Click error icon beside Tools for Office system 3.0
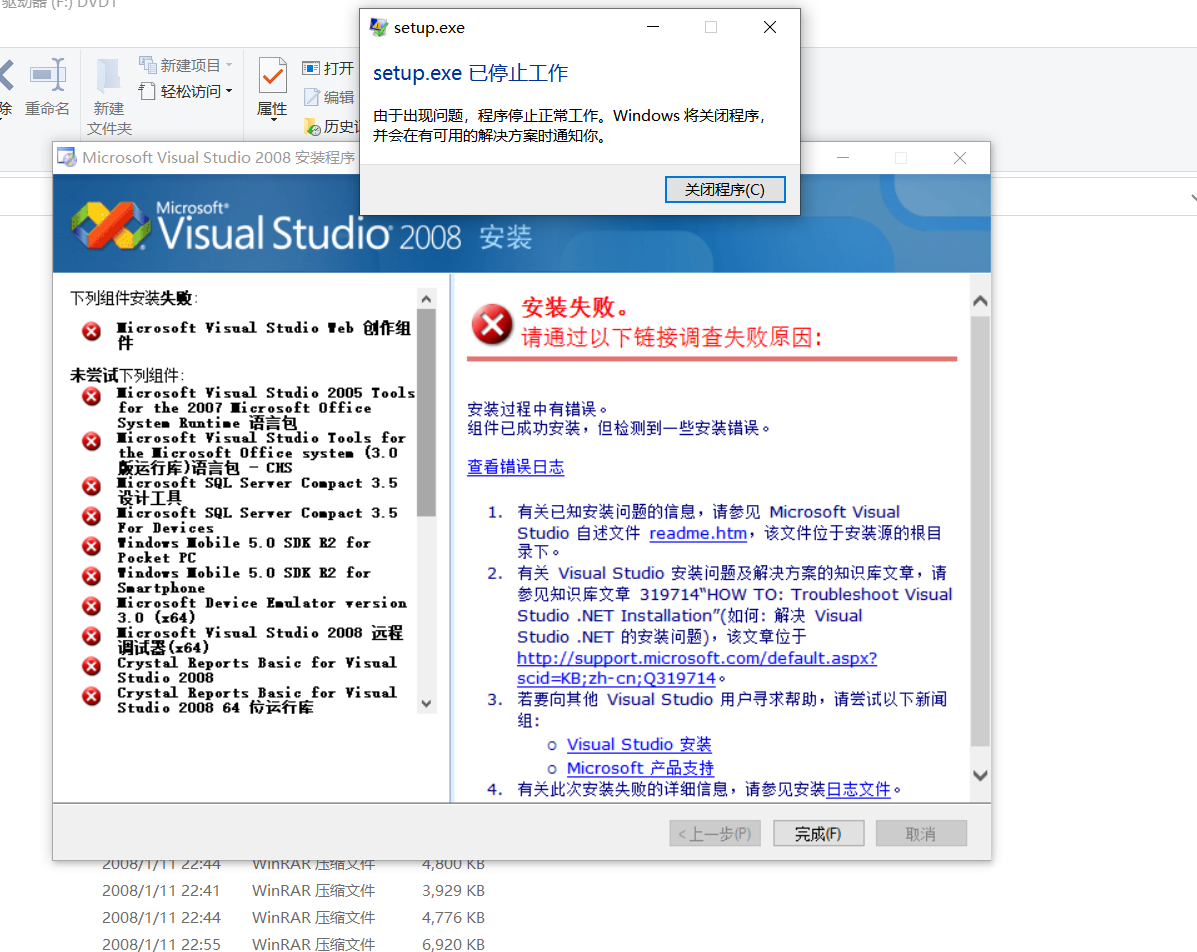This screenshot has height=952, width=1197. (x=92, y=441)
